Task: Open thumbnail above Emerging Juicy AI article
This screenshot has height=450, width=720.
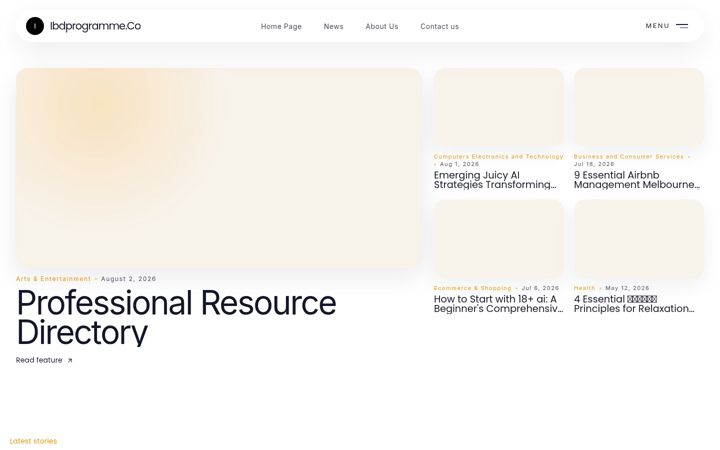Action: point(499,108)
